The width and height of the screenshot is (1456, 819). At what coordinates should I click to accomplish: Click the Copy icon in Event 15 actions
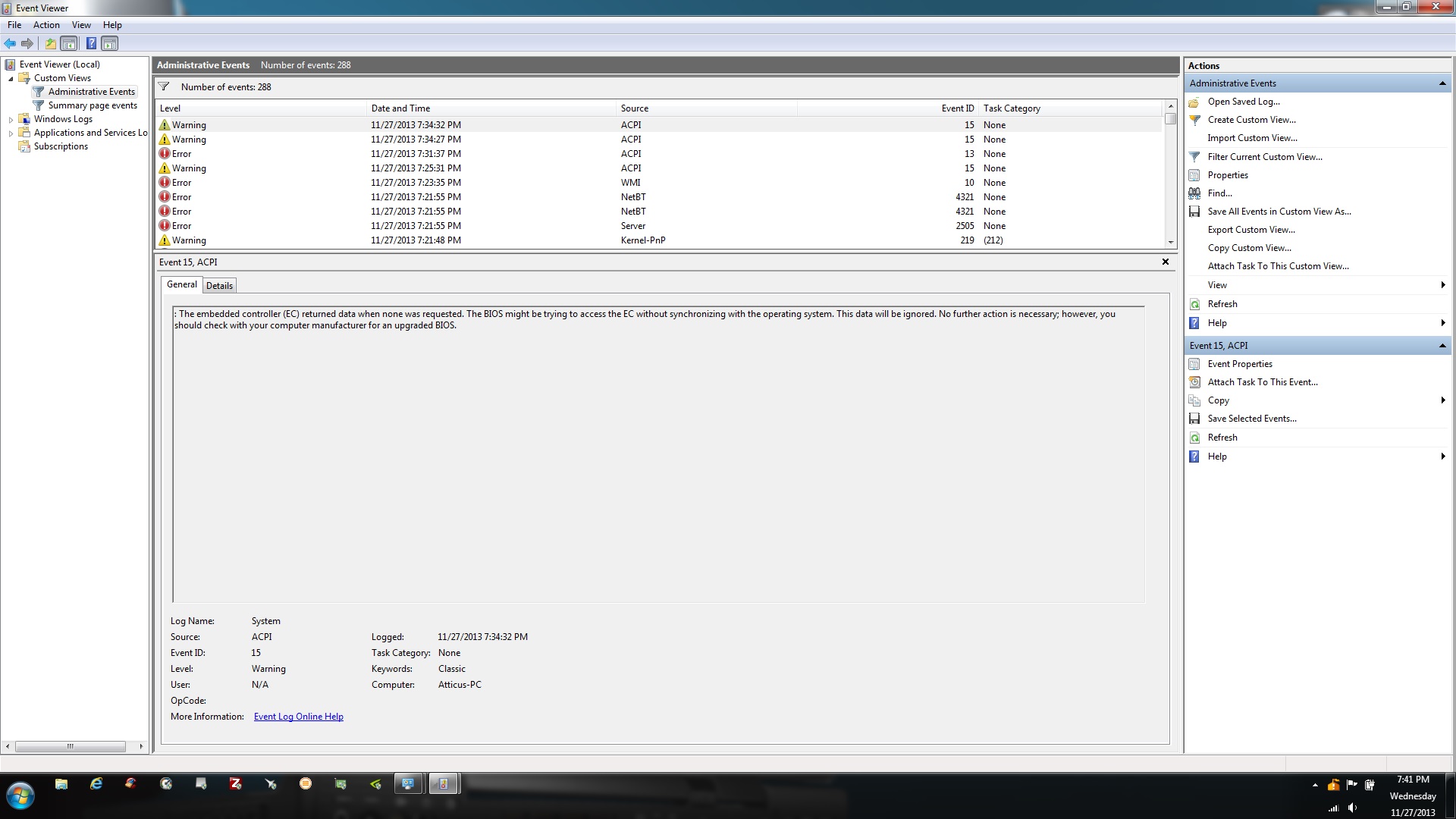(1194, 400)
